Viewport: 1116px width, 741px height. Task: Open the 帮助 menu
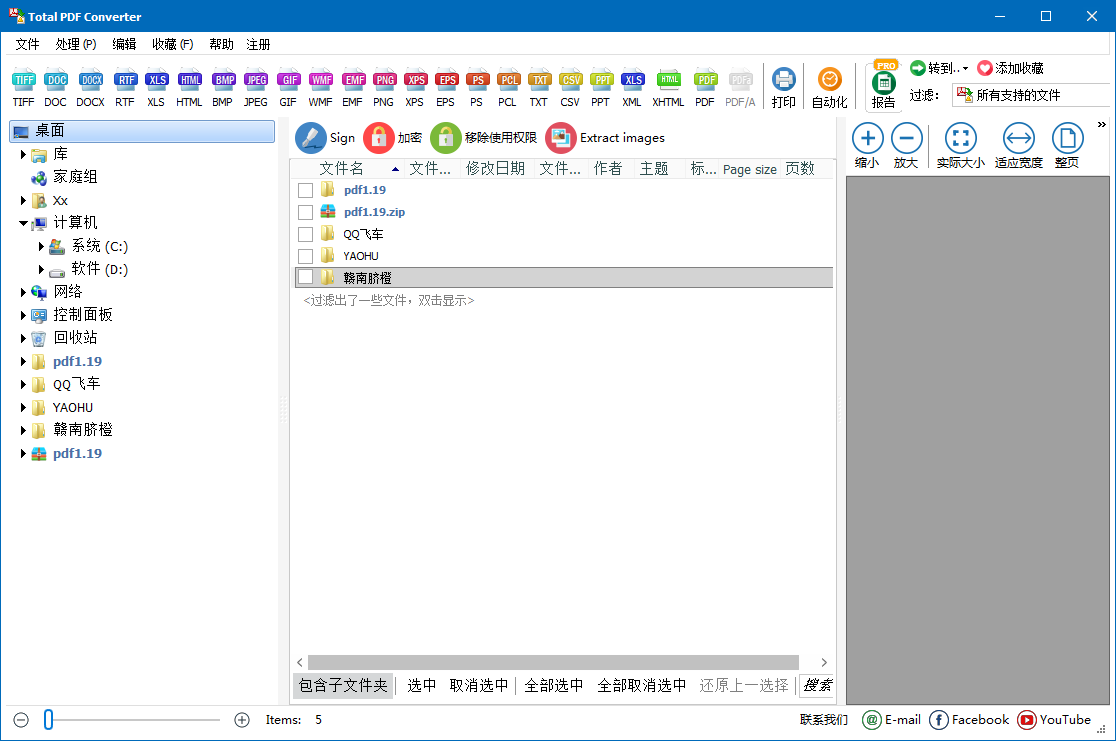[x=221, y=44]
